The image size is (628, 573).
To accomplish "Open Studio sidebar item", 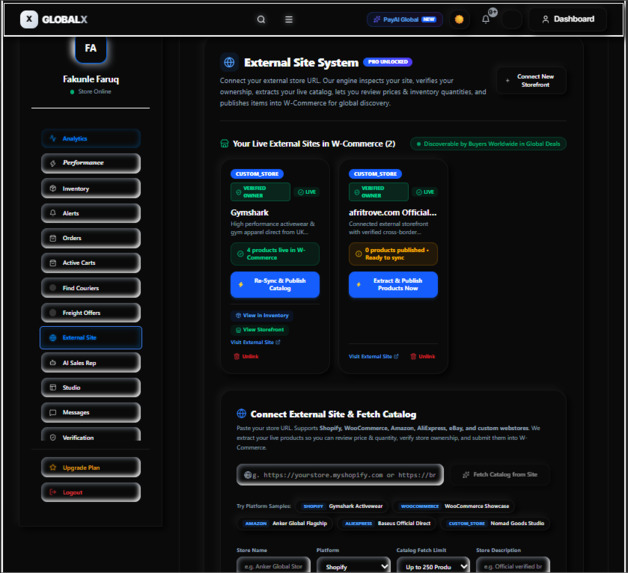I will [x=91, y=388].
